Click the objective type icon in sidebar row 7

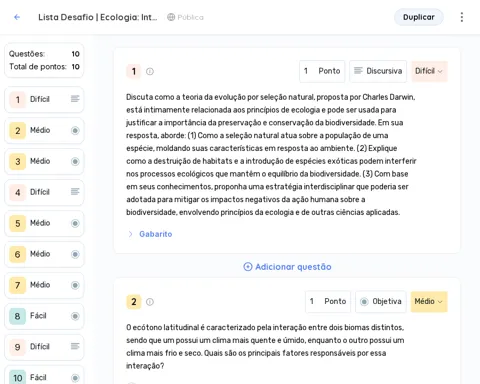click(75, 285)
